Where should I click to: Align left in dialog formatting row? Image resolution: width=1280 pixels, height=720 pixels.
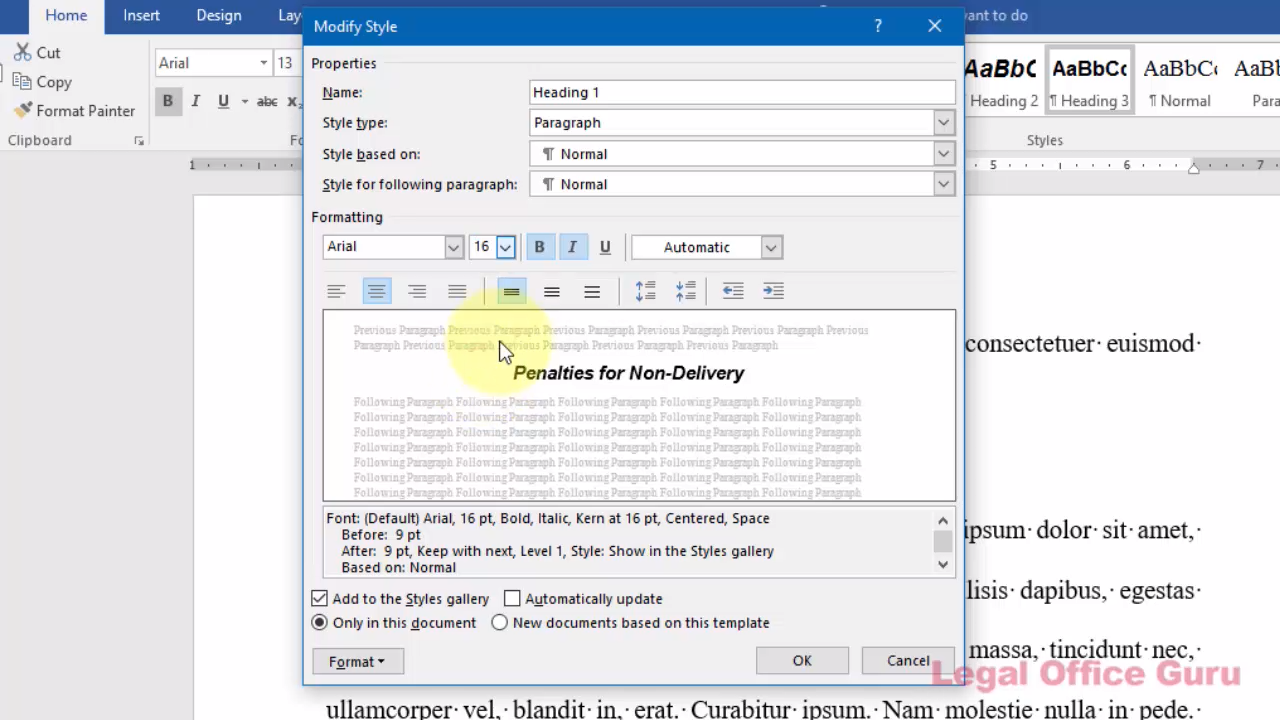coord(336,291)
